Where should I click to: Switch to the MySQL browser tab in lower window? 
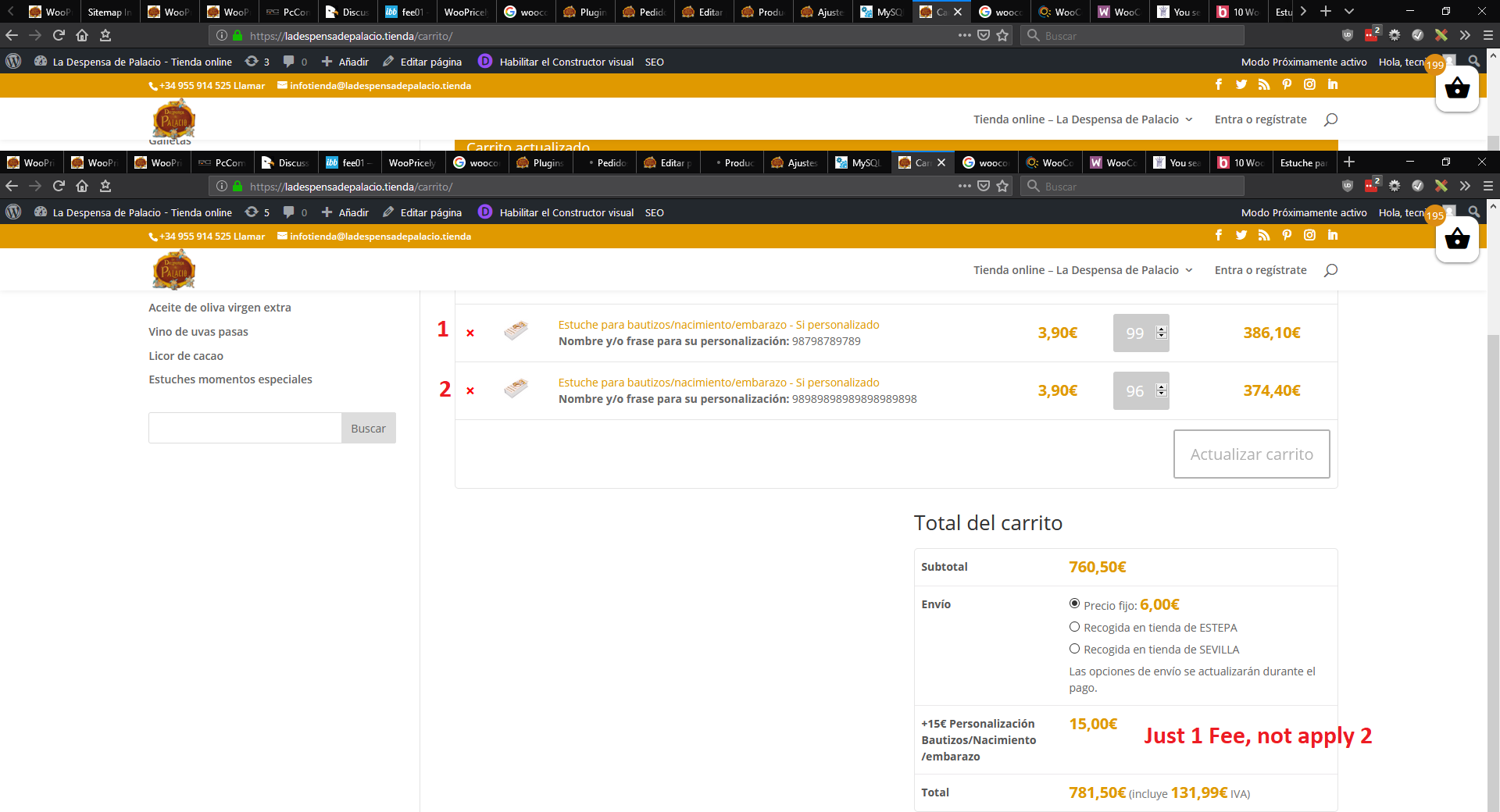tap(859, 162)
